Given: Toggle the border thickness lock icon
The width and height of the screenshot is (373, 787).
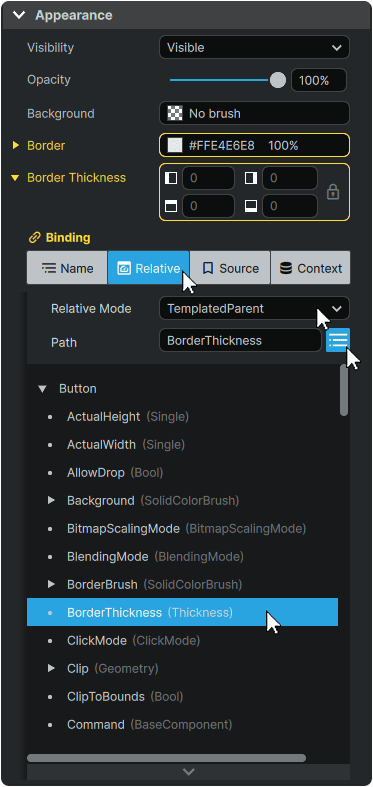Looking at the screenshot, I should pos(333,192).
